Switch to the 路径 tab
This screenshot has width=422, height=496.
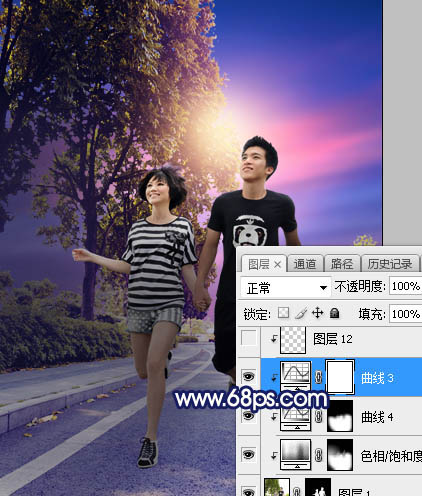(x=342, y=264)
